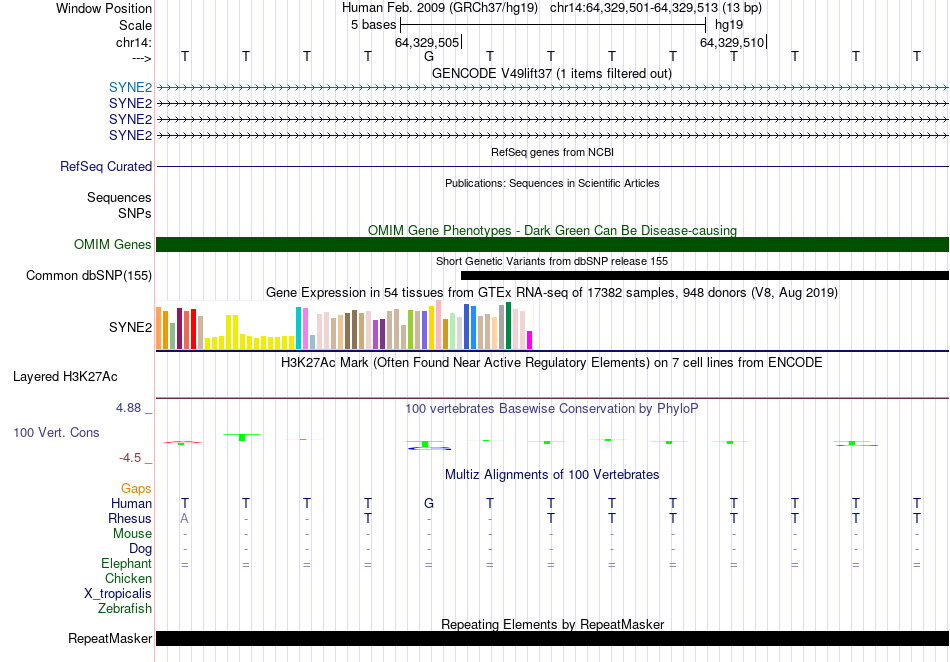Image resolution: width=950 pixels, height=662 pixels.
Task: Click the hg19 label next to scale bar
Action: (729, 25)
